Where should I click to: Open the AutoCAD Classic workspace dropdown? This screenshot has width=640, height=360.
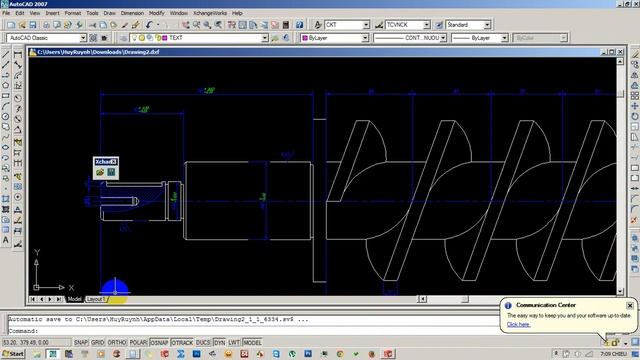[x=83, y=38]
